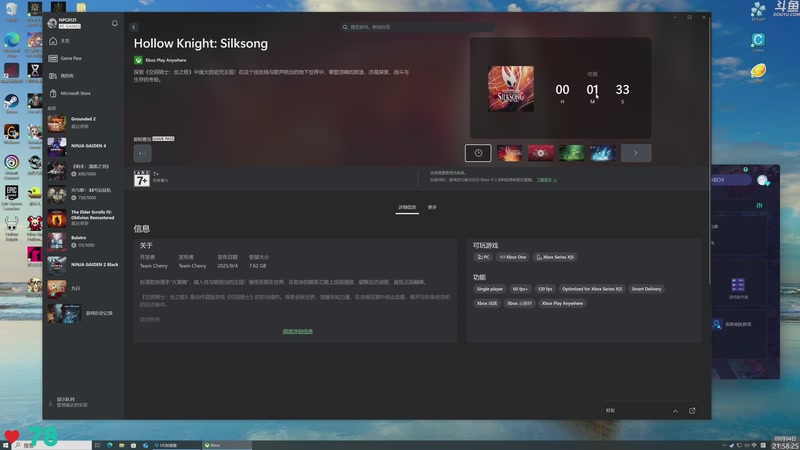Open the Steam desktop shortcut
Image resolution: width=800 pixels, height=450 pixels.
(12, 104)
